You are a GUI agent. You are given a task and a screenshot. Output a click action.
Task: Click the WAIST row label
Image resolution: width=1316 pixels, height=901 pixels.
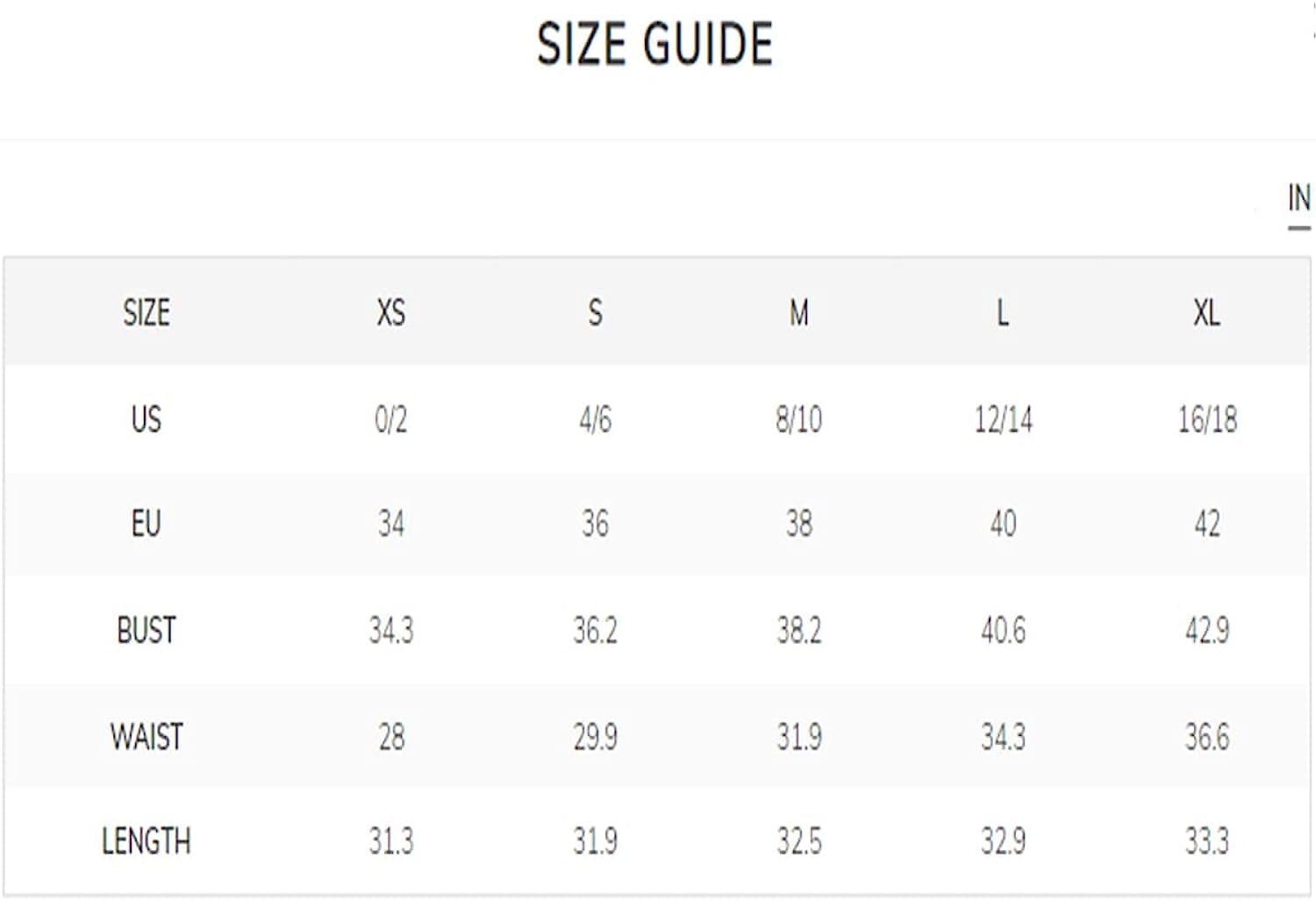pos(147,736)
